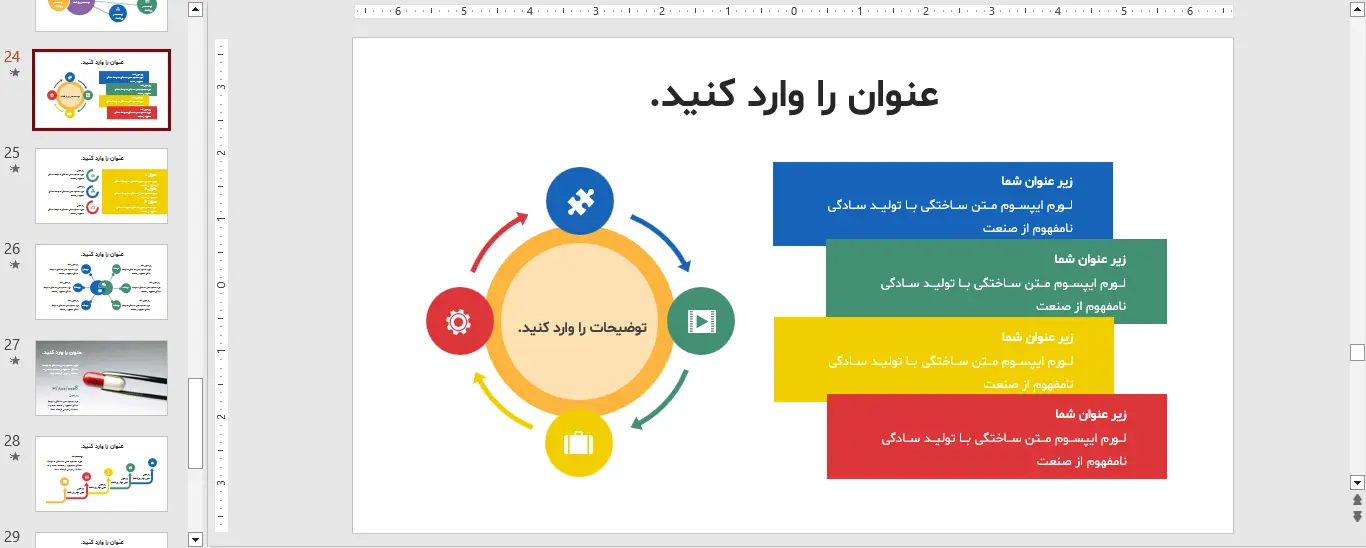1366x548 pixels.
Task: Select slide 28 thumbnail
Action: click(101, 474)
